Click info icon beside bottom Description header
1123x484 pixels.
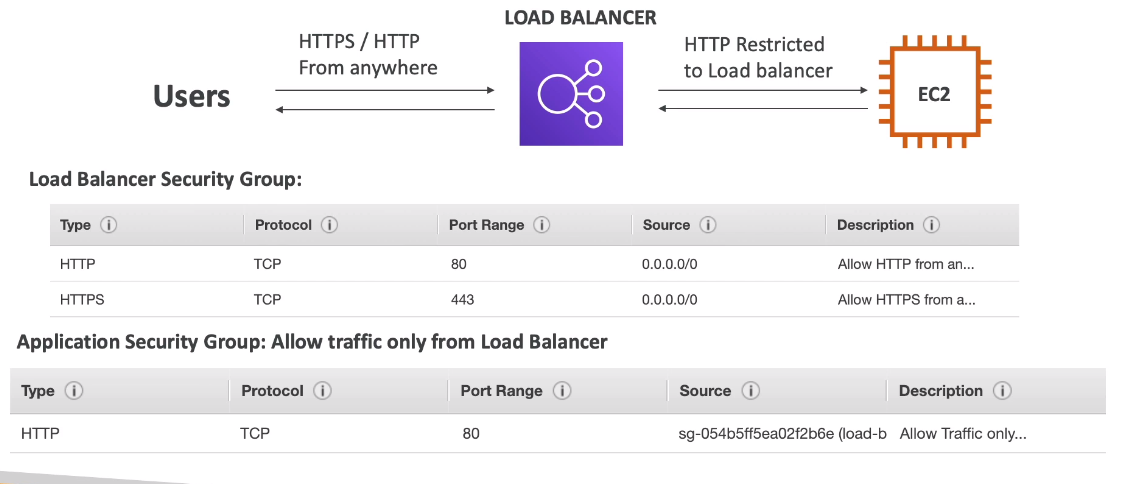pos(1003,391)
